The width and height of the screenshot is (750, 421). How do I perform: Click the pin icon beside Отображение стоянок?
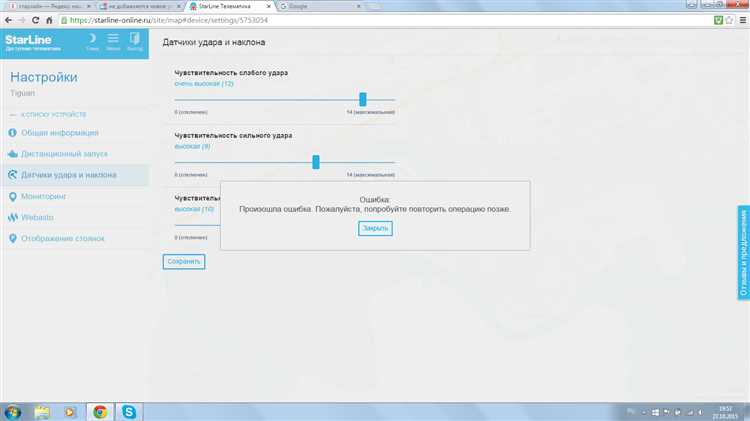(x=12, y=238)
